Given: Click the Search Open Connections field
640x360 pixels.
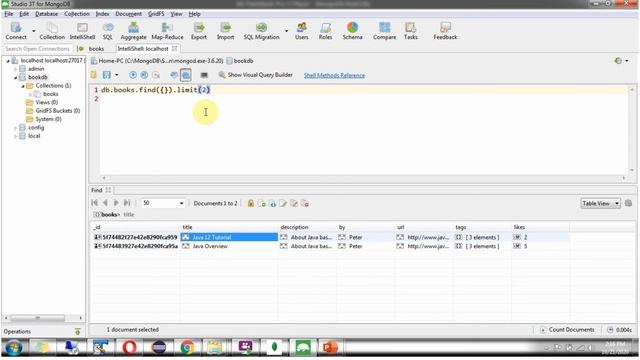Looking at the screenshot, I should (38, 49).
